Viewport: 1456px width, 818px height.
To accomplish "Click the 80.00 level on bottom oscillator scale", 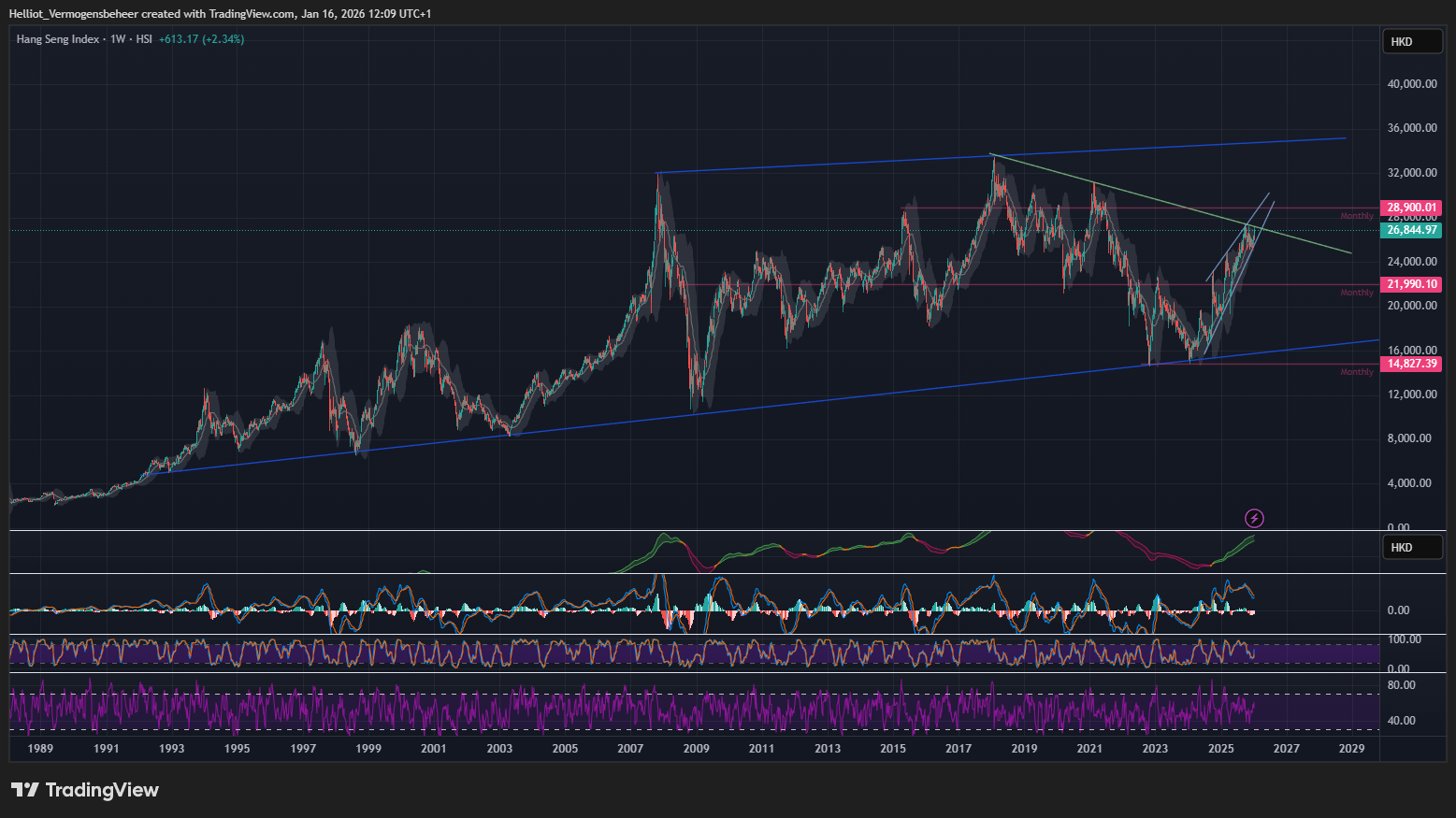I will pyautogui.click(x=1401, y=685).
